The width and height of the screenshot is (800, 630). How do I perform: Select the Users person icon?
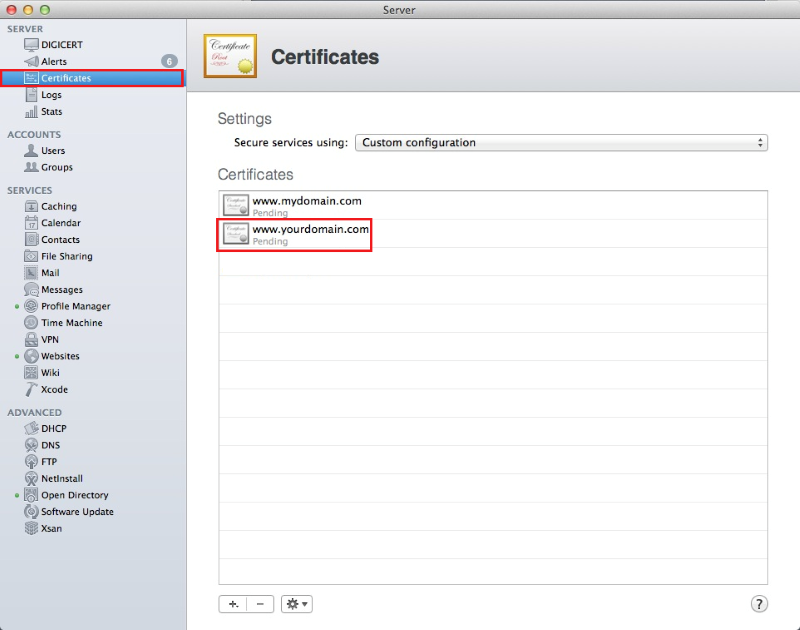click(31, 150)
